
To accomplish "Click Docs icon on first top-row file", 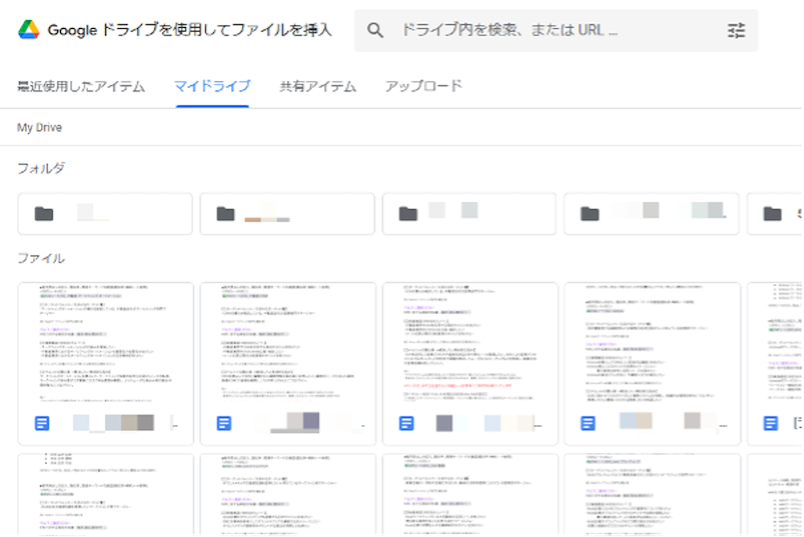I will (x=42, y=423).
